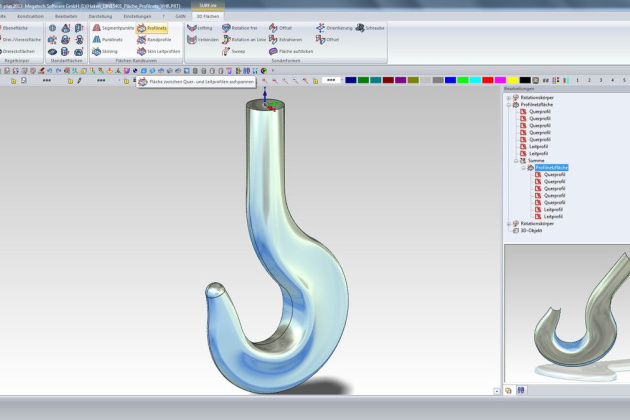Click the Segmentpunkte tool icon
The width and height of the screenshot is (630, 420).
tap(97, 28)
